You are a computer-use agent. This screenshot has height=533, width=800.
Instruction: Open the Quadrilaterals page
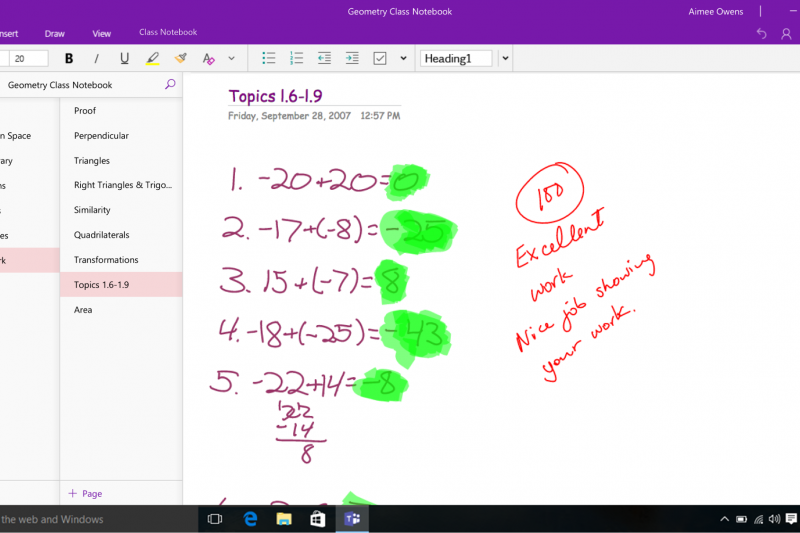pyautogui.click(x=121, y=235)
